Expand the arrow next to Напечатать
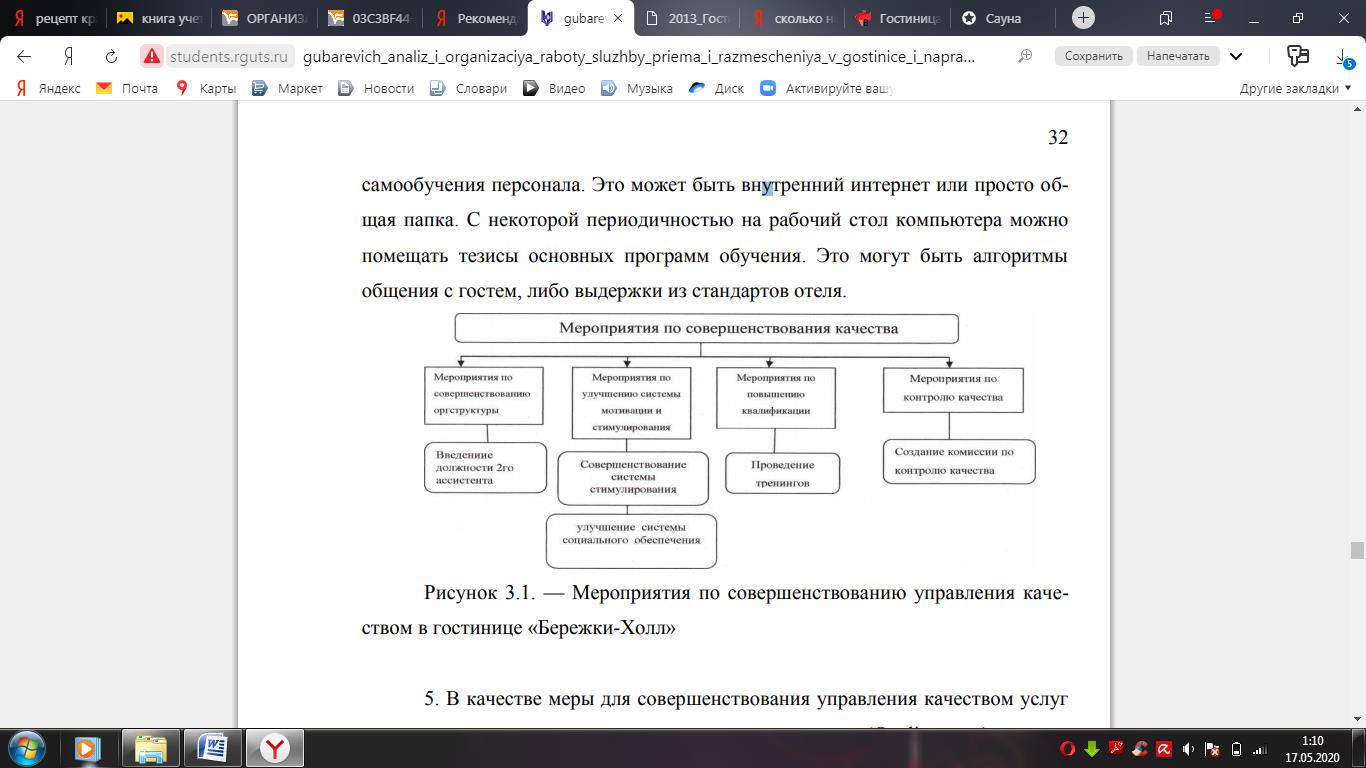 pyautogui.click(x=1236, y=56)
